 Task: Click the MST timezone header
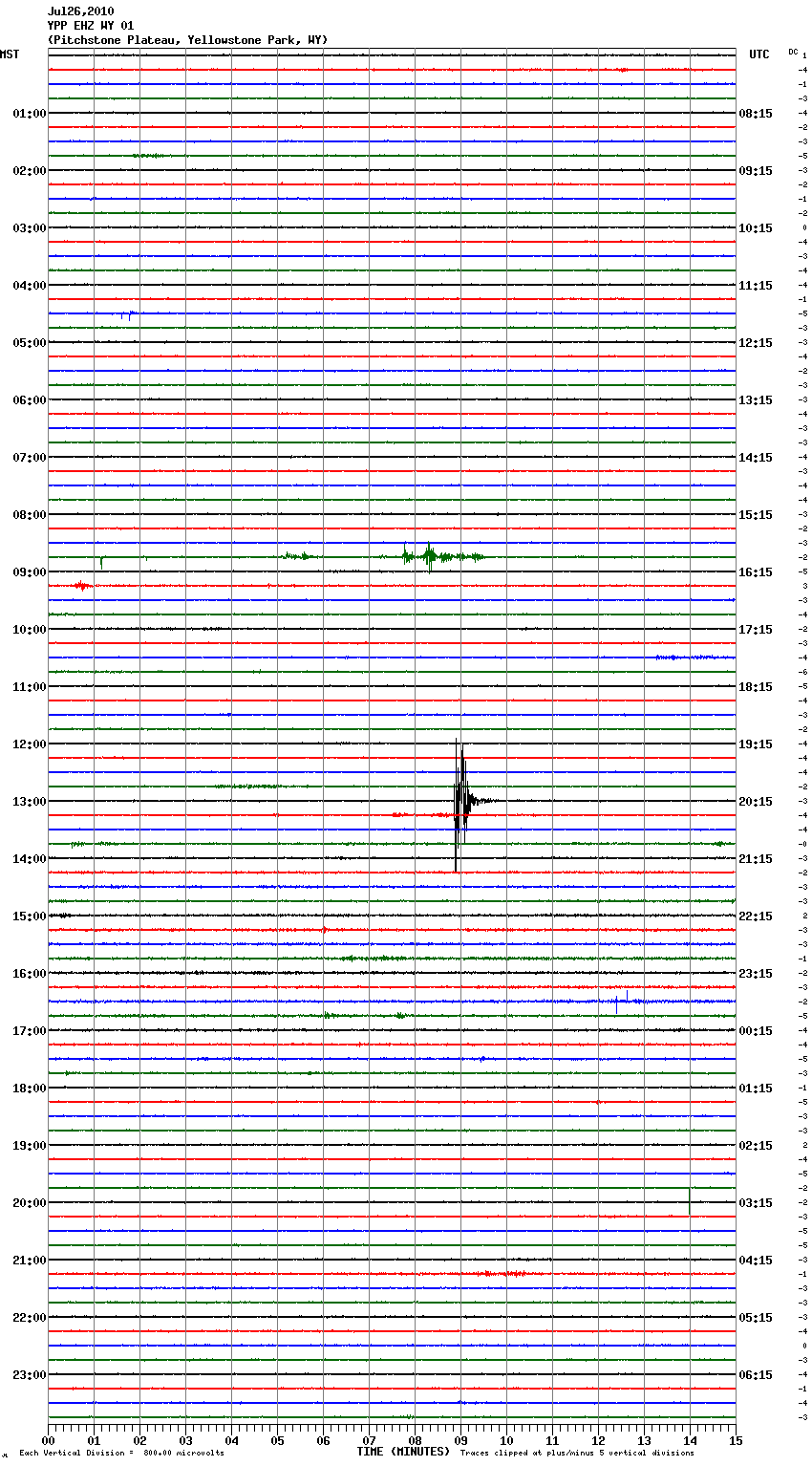10,54
